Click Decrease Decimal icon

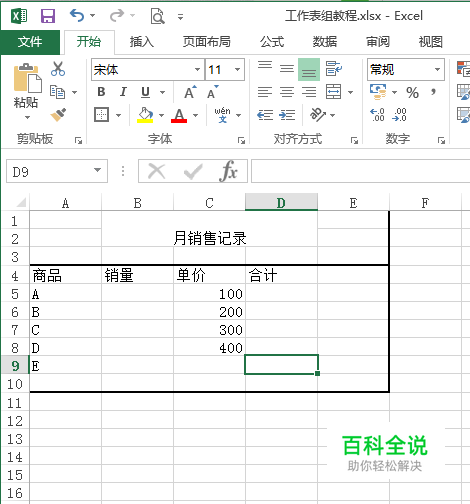point(400,115)
